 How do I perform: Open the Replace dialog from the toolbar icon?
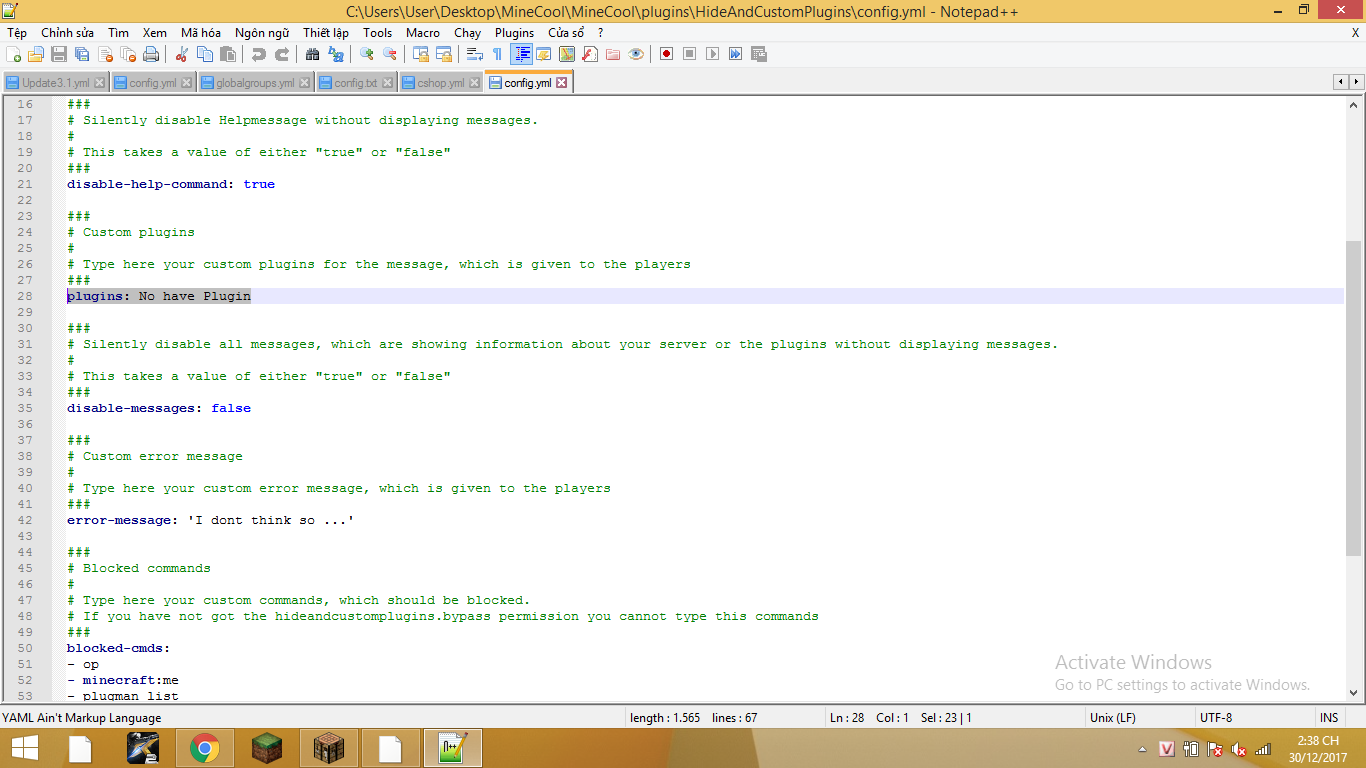point(336,54)
